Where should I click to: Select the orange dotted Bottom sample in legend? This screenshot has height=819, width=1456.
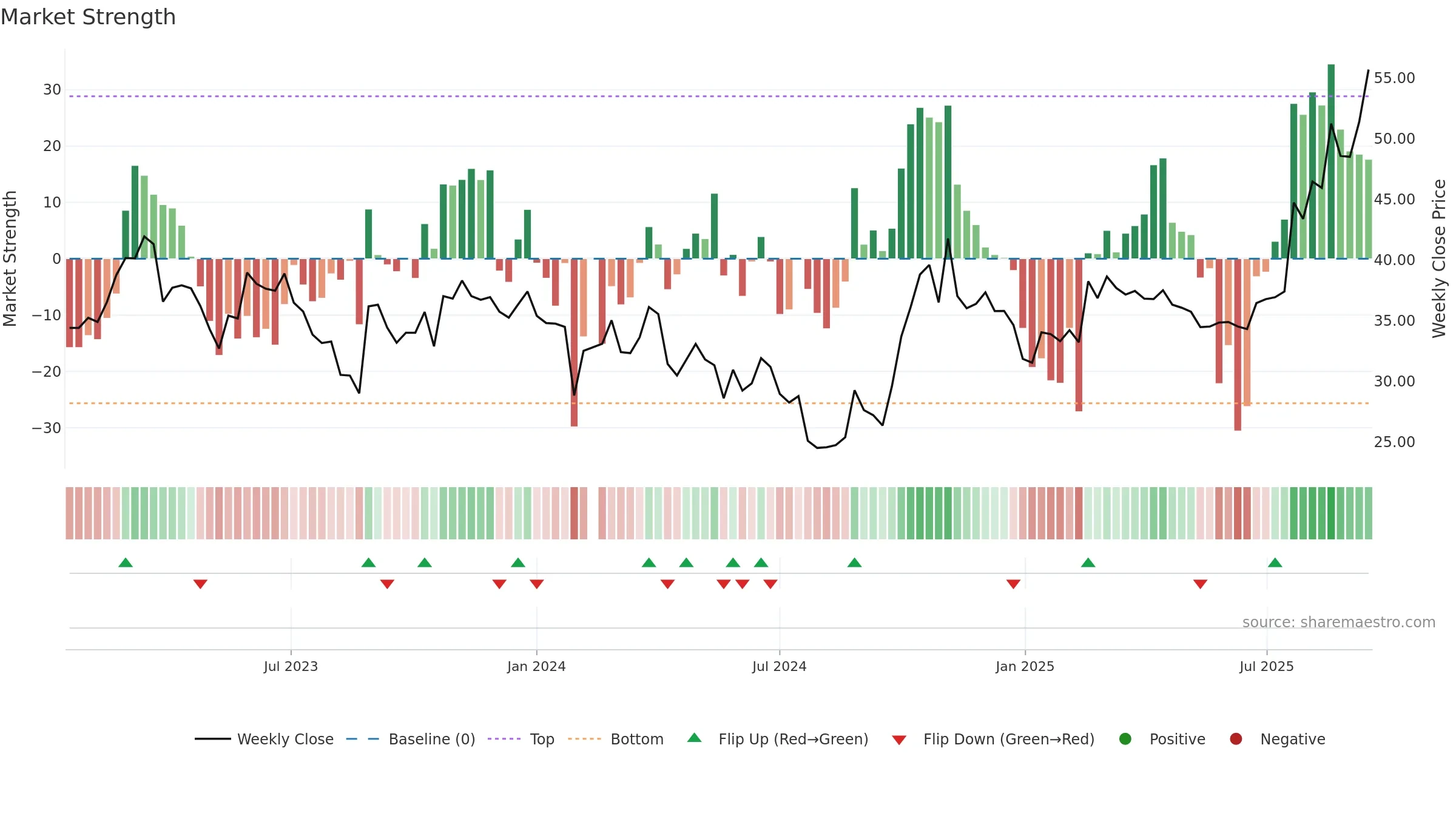[584, 739]
